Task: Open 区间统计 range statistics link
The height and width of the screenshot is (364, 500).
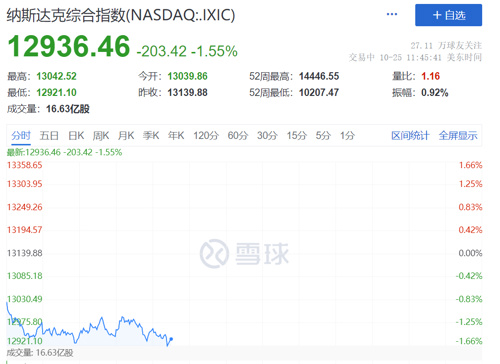Action: 410,136
